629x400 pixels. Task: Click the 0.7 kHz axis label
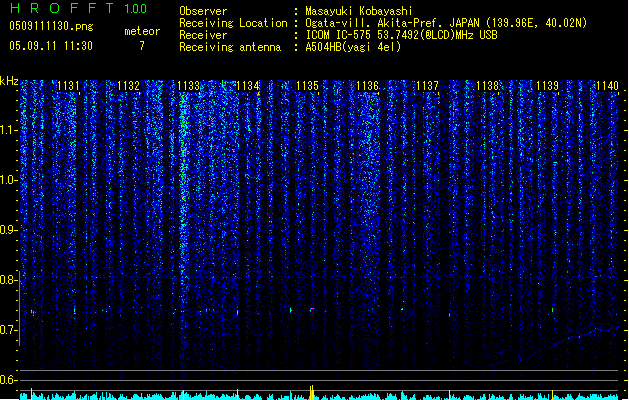coord(8,330)
